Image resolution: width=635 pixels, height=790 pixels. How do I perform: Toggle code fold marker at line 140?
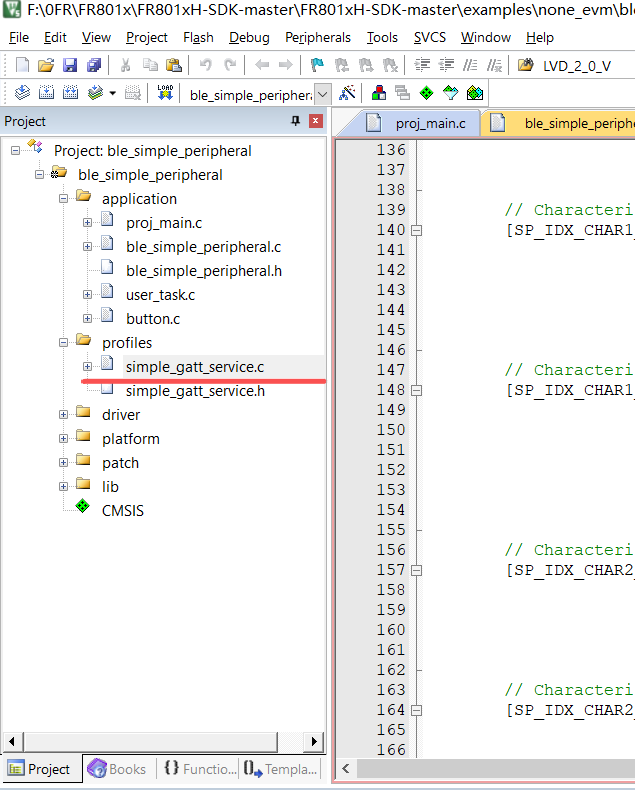coord(417,230)
